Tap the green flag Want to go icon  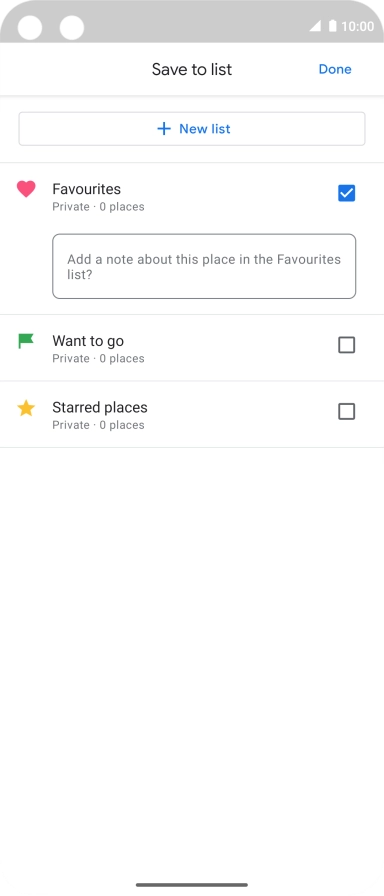[x=26, y=341]
